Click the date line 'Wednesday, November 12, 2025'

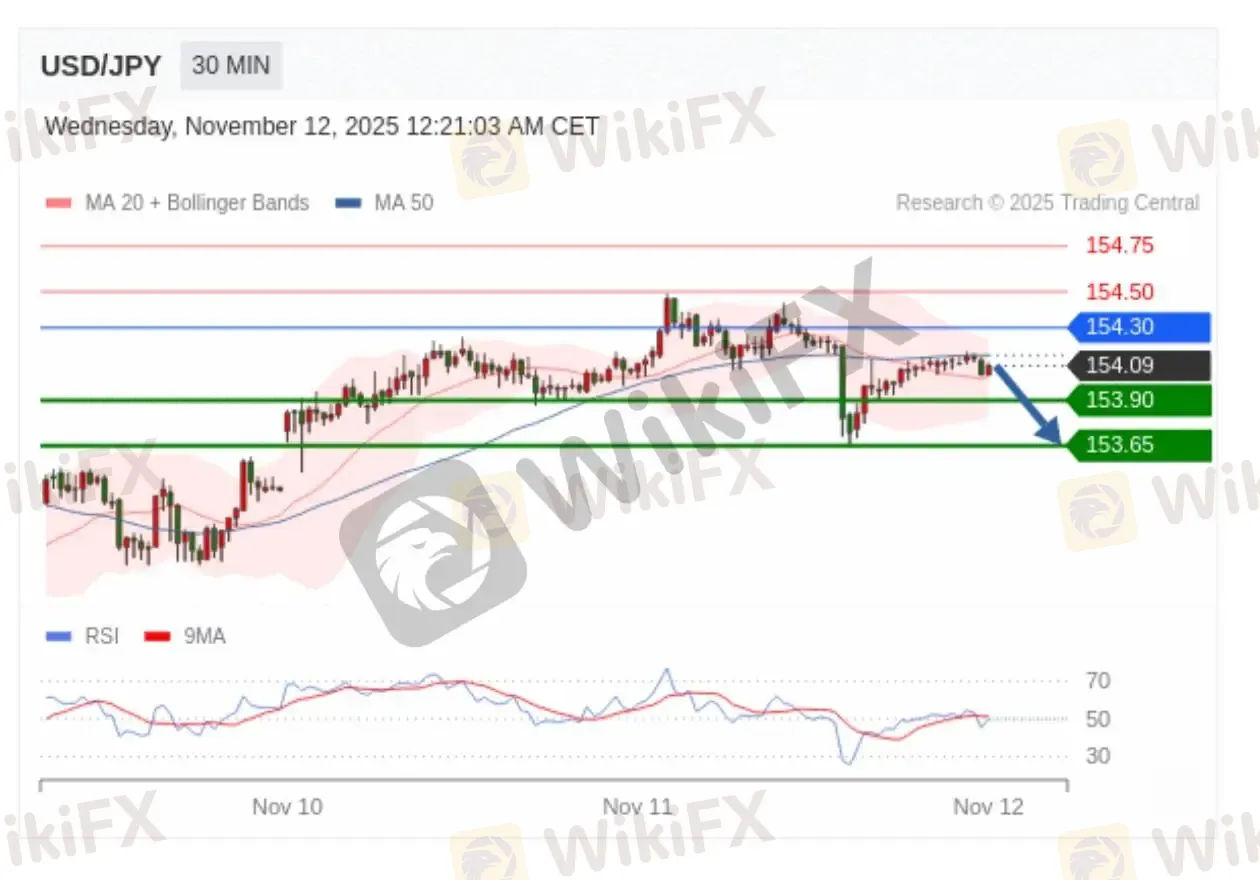point(322,127)
